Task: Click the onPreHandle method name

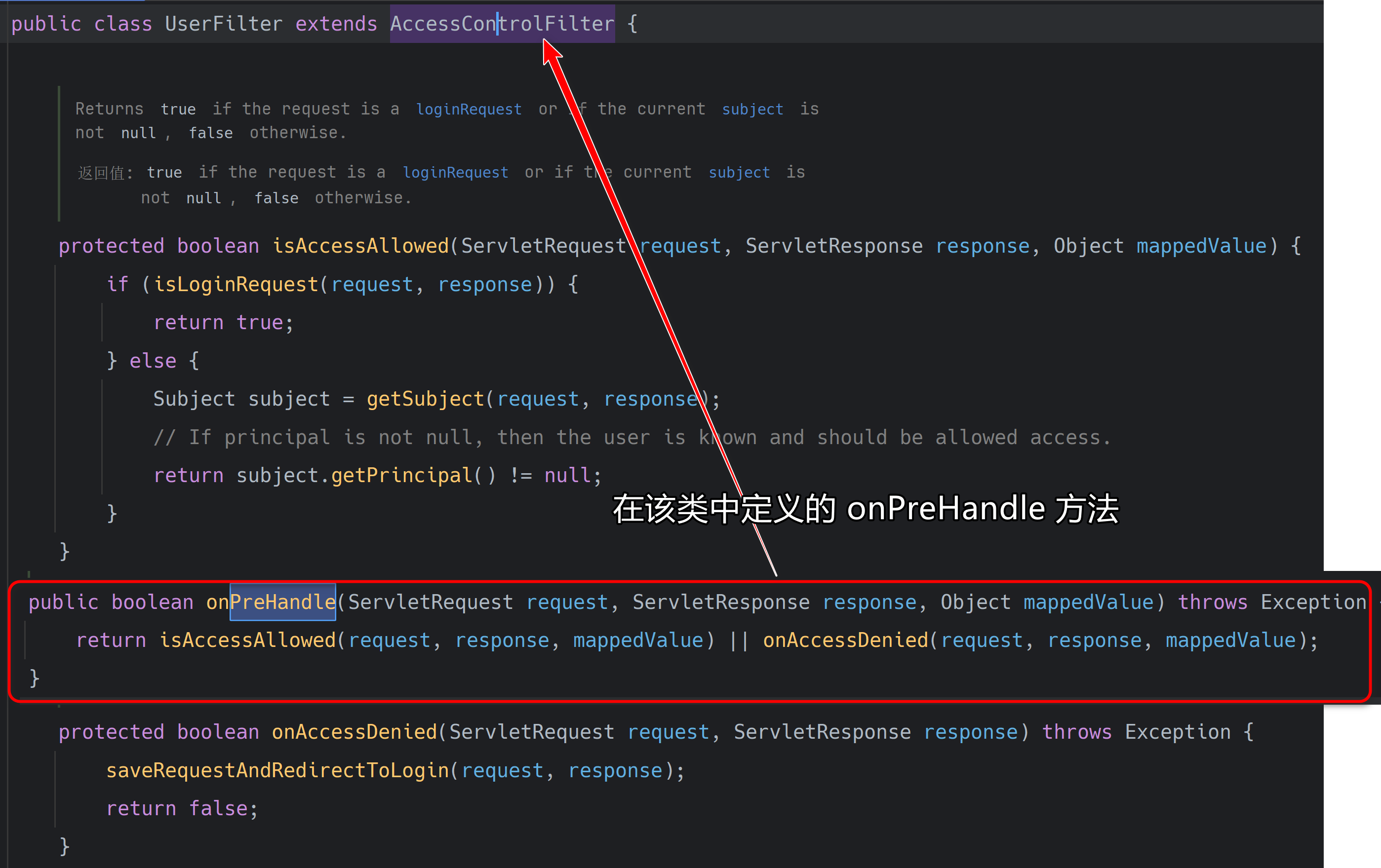Action: pos(271,602)
